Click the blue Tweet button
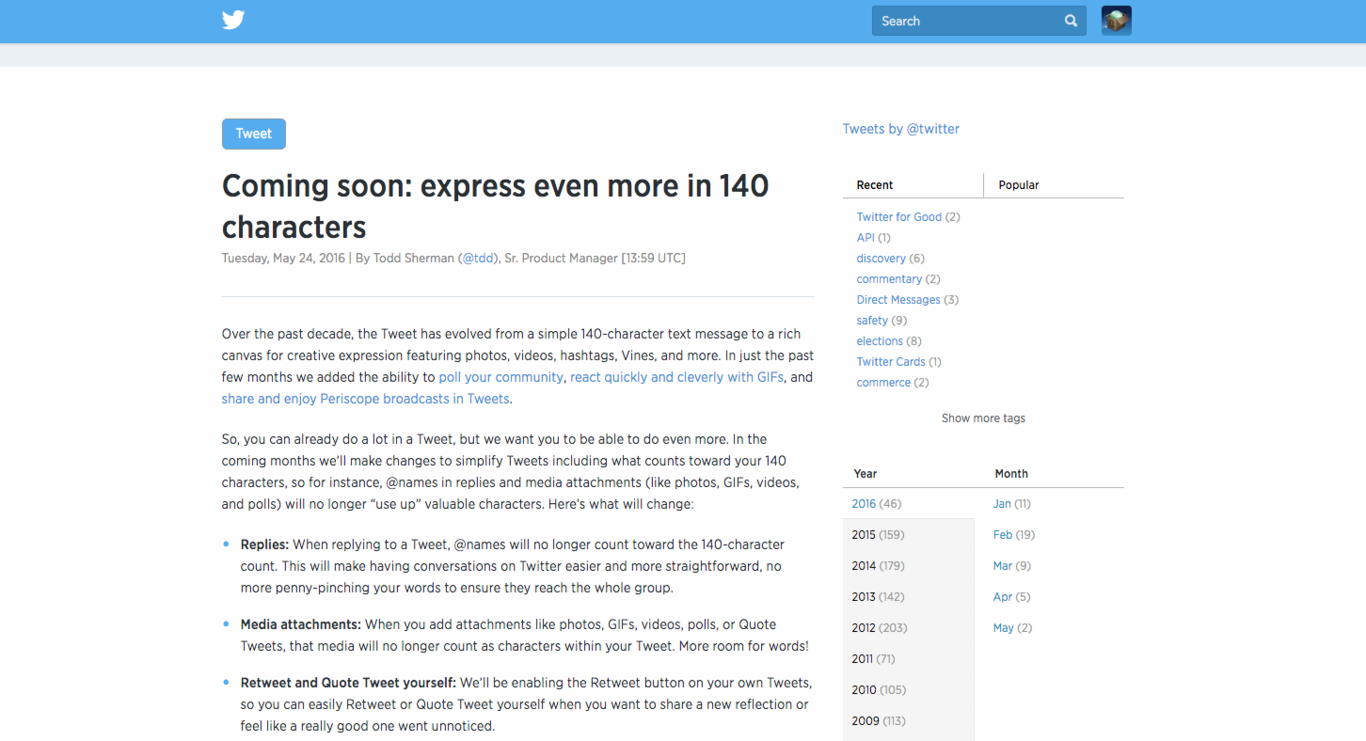Viewport: 1366px width, 741px height. 254,134
